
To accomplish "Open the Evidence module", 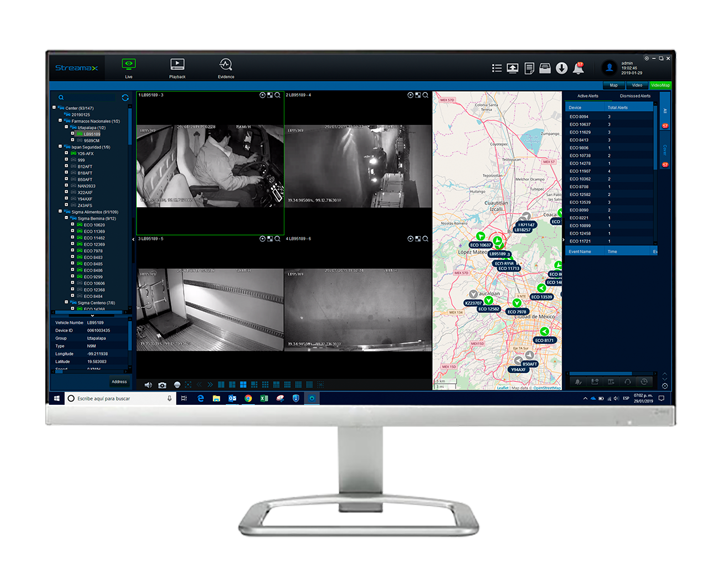I will click(x=225, y=68).
